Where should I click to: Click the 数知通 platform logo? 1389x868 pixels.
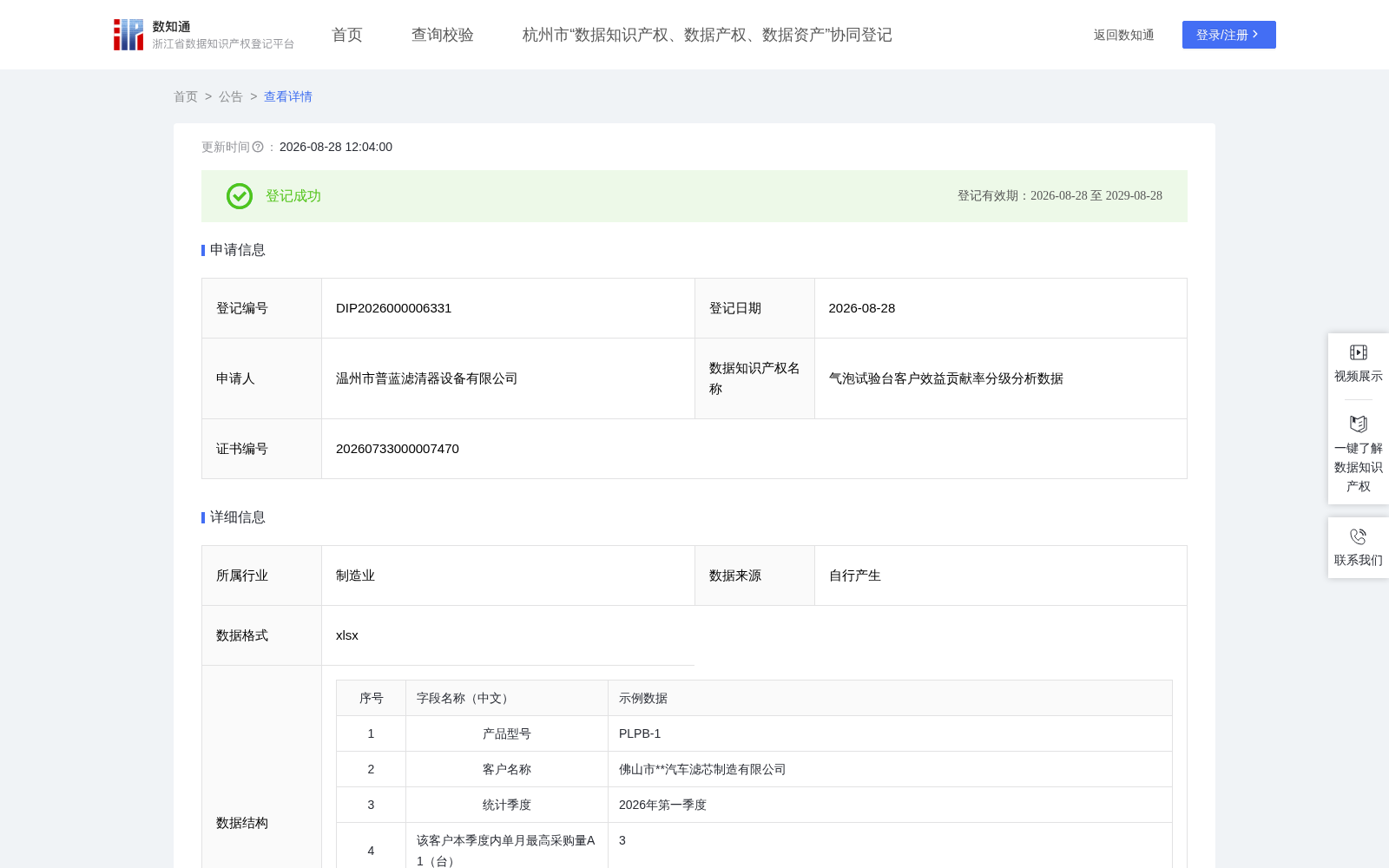click(203, 35)
